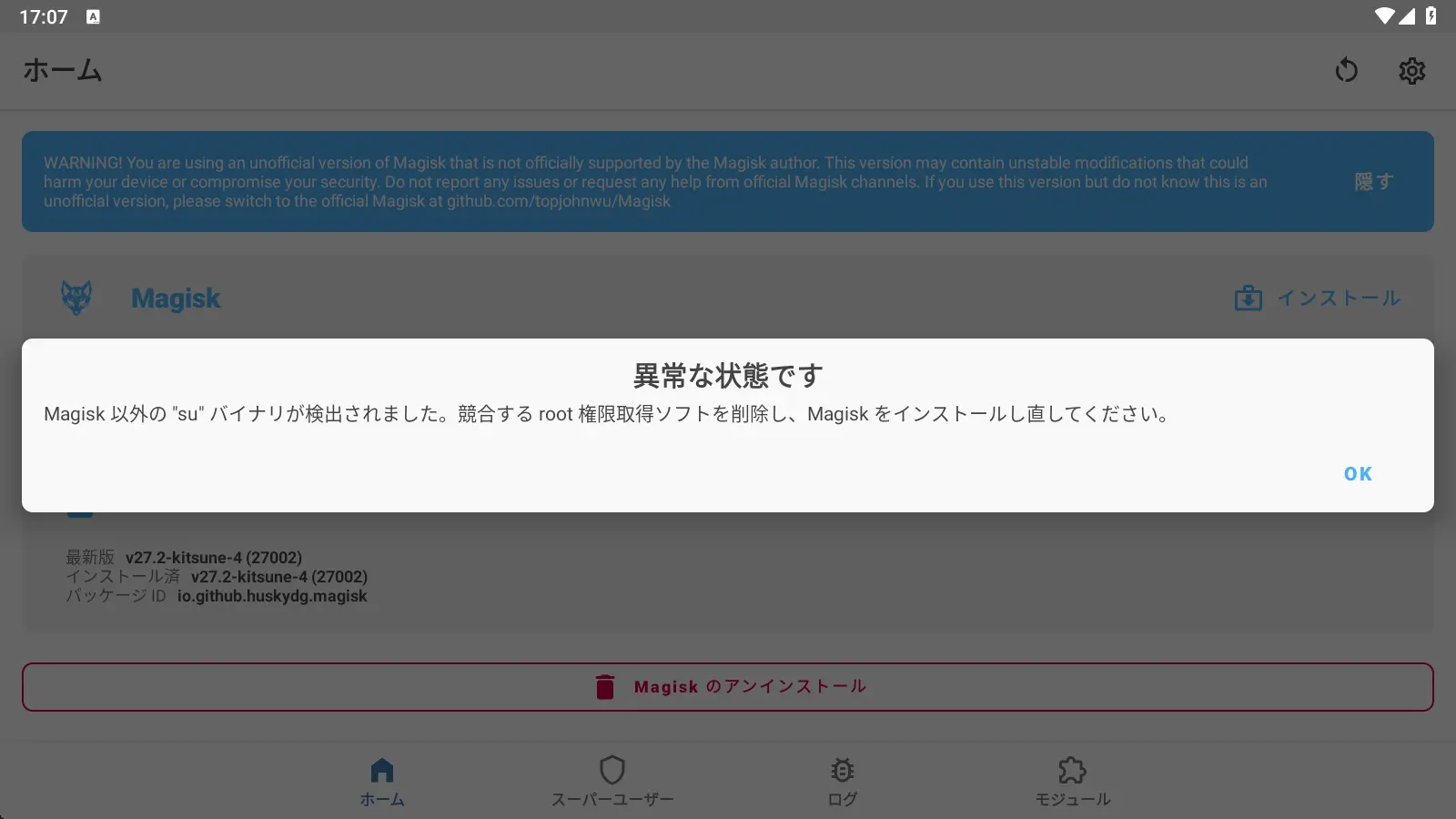Click the 最新版 v27.2-kitsune-4 version text
Screen dimensions: 1456x819
pyautogui.click(x=184, y=557)
